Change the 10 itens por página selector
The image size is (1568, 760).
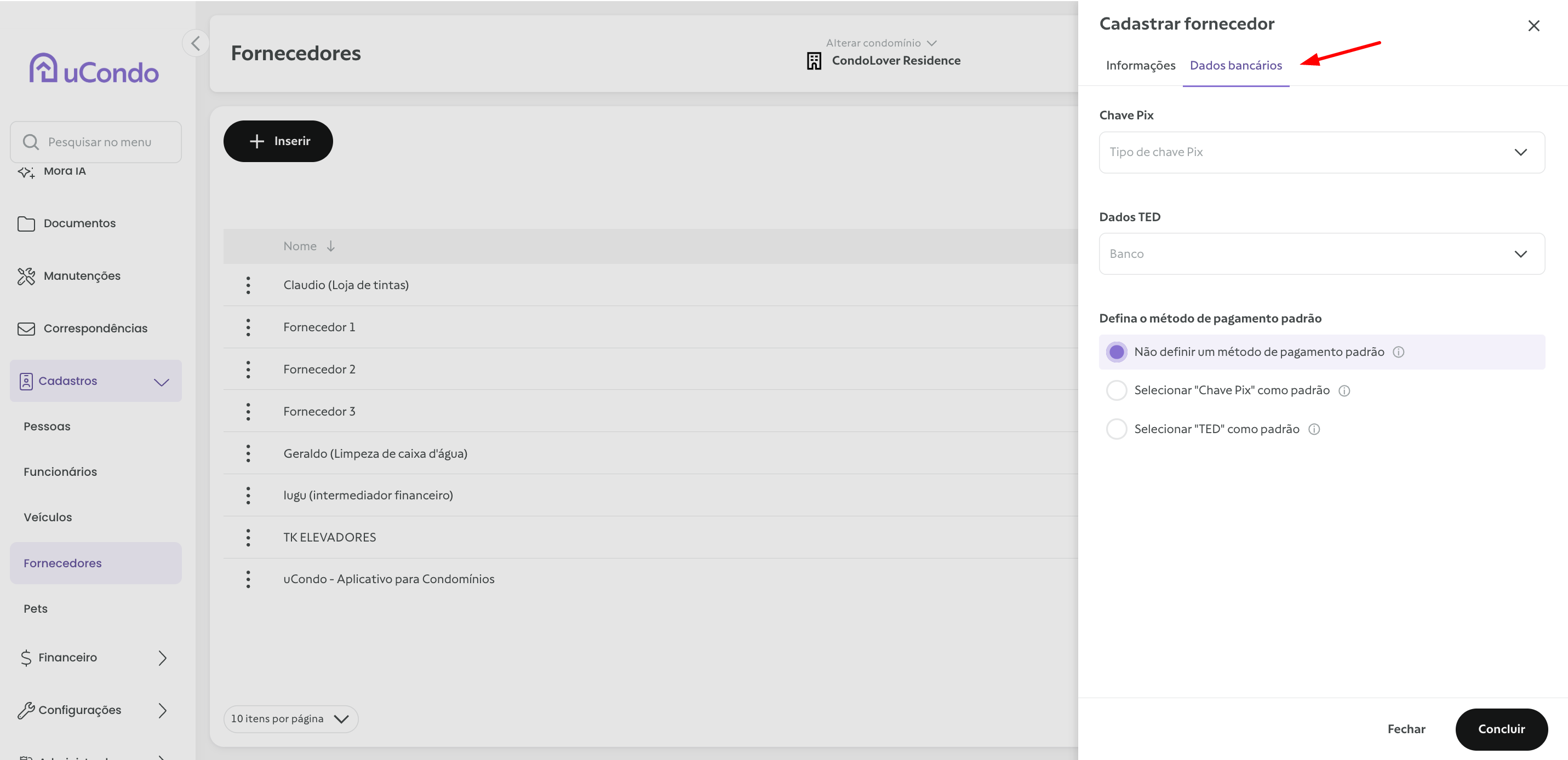click(x=290, y=718)
